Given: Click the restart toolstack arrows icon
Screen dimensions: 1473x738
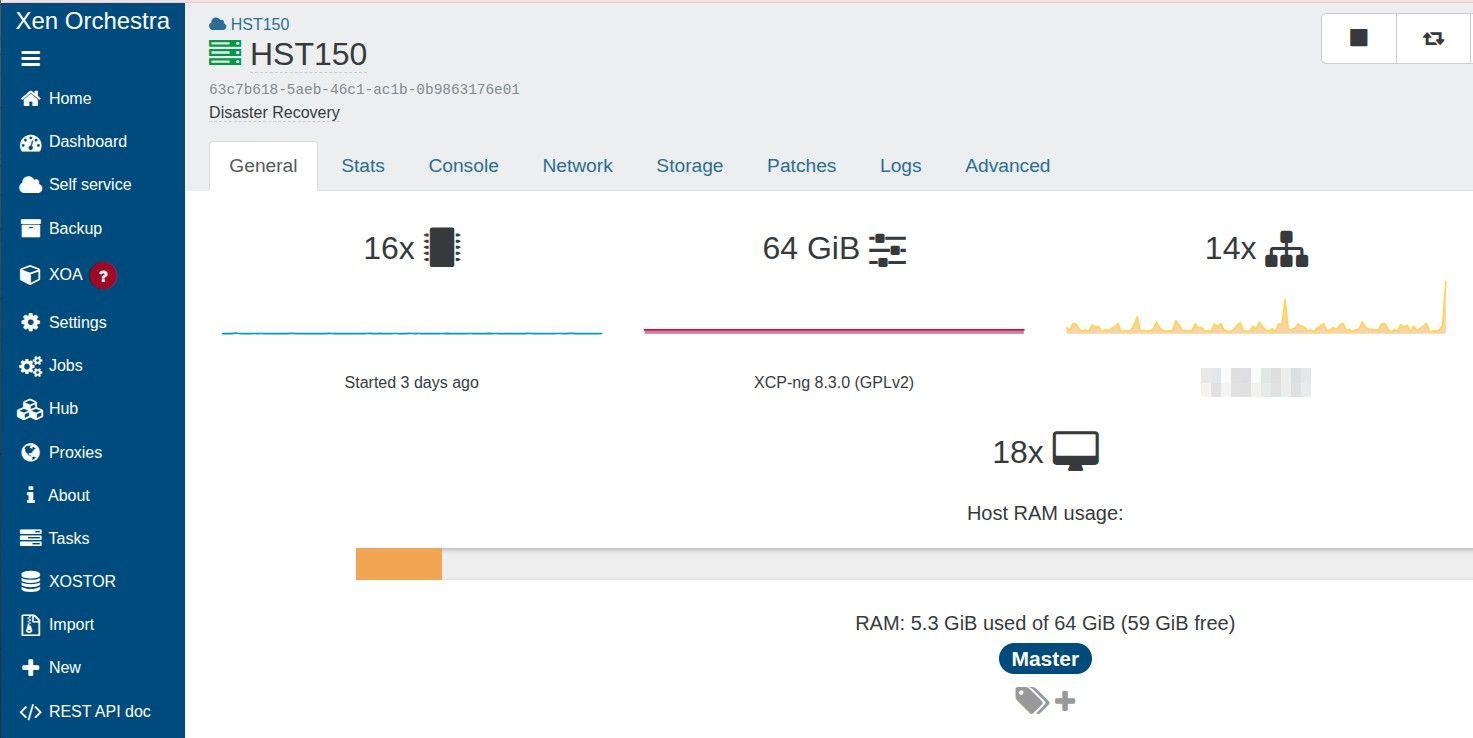Looking at the screenshot, I should tap(1433, 38).
